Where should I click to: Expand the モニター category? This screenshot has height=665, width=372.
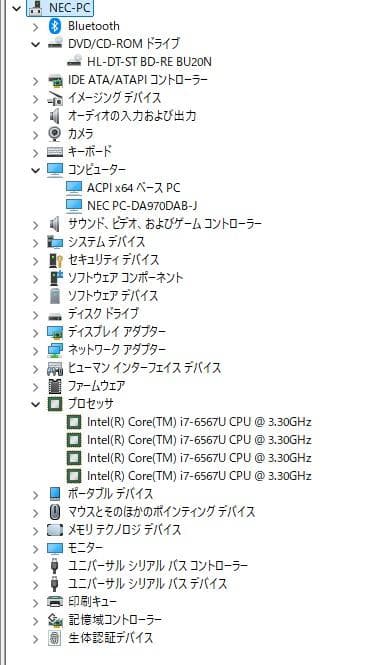point(36,548)
